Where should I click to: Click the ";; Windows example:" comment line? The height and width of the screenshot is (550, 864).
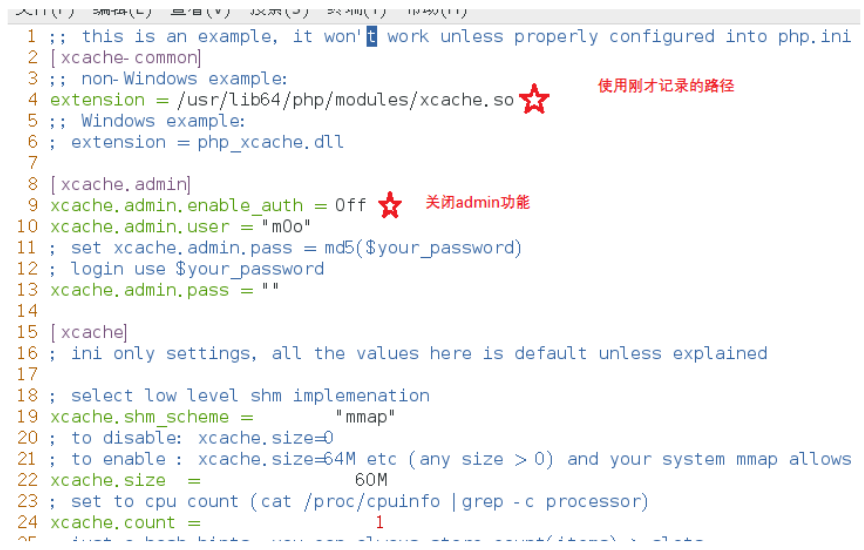(x=147, y=121)
